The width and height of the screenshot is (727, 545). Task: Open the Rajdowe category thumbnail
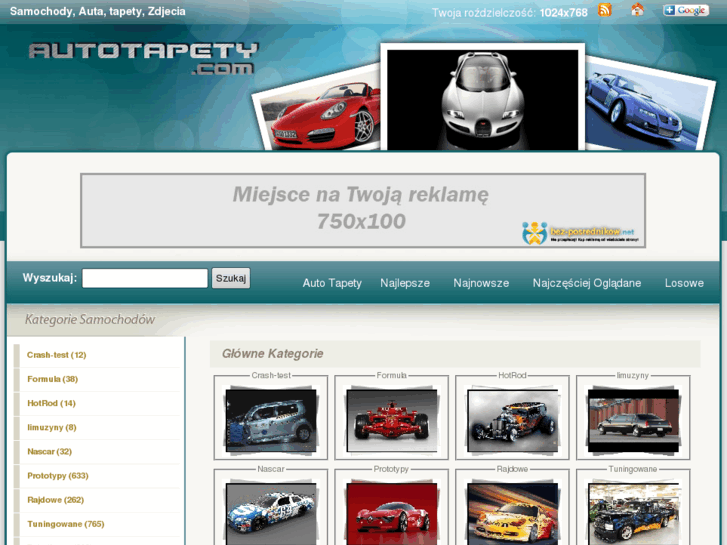(512, 512)
